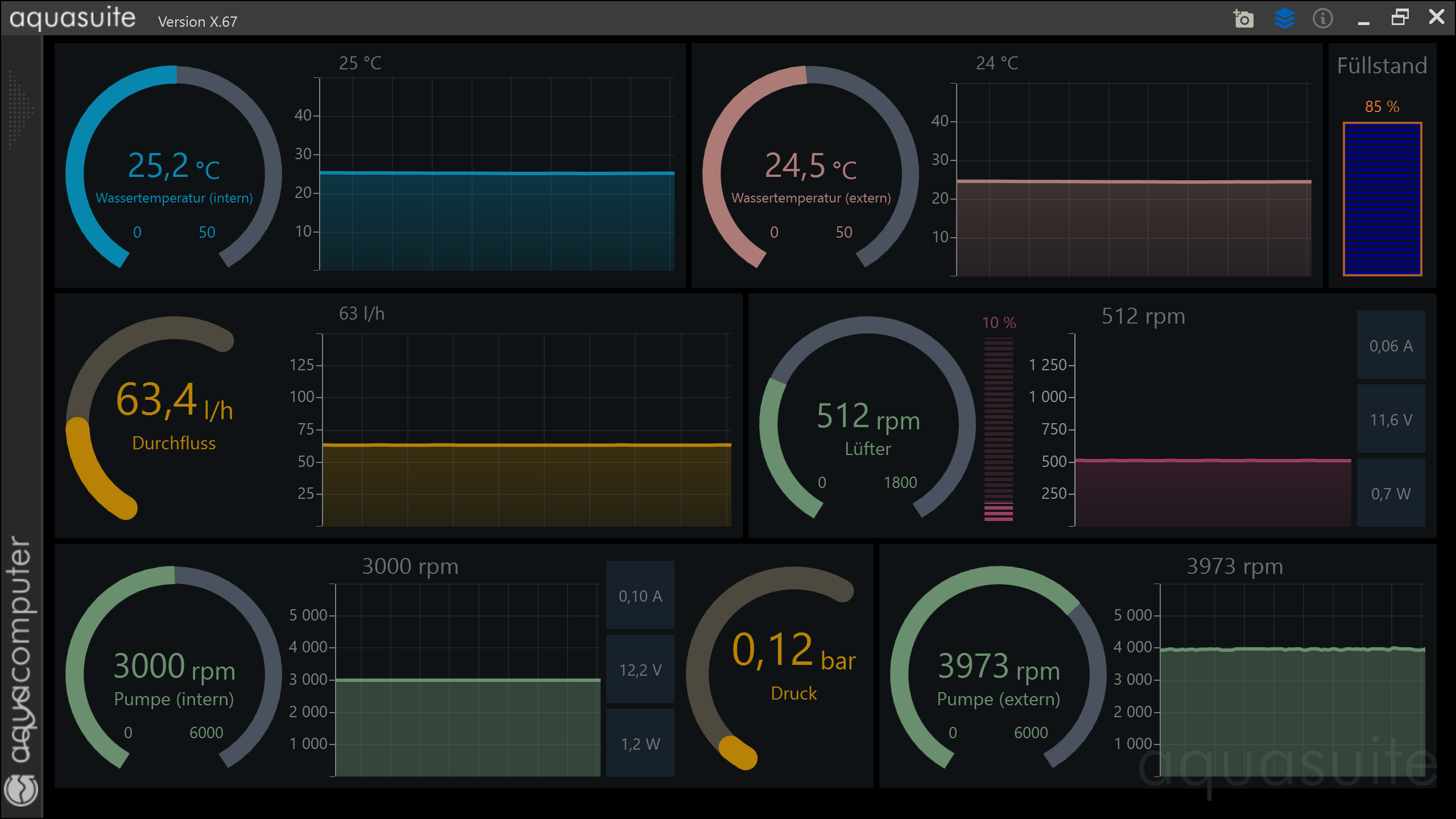This screenshot has width=1456, height=819.
Task: Select the Wassertemperatur (extern) gauge
Action: point(810,171)
